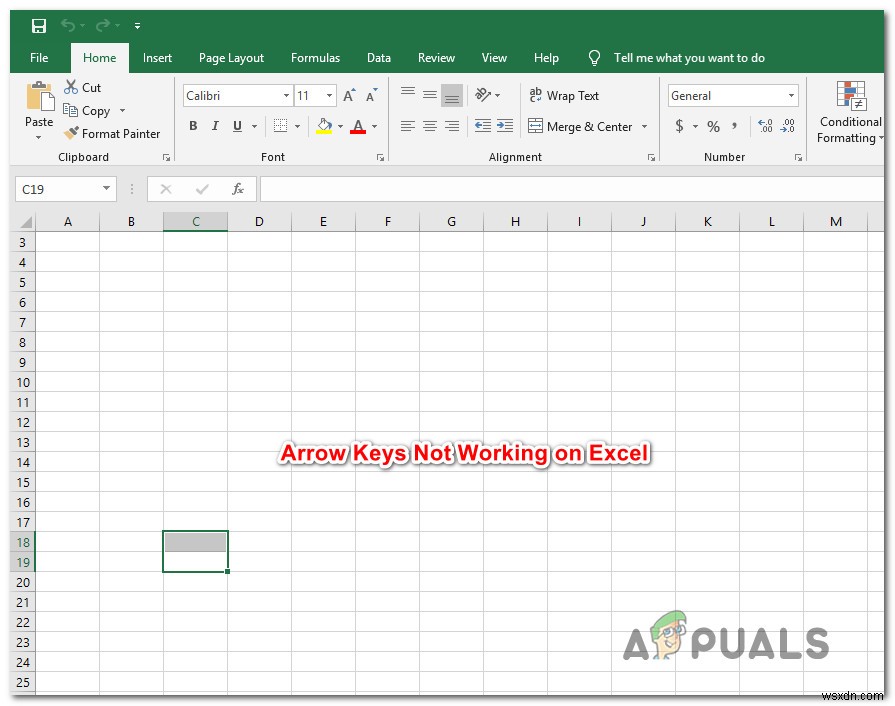The height and width of the screenshot is (706, 895).
Task: Open the Help tab
Action: tap(546, 58)
